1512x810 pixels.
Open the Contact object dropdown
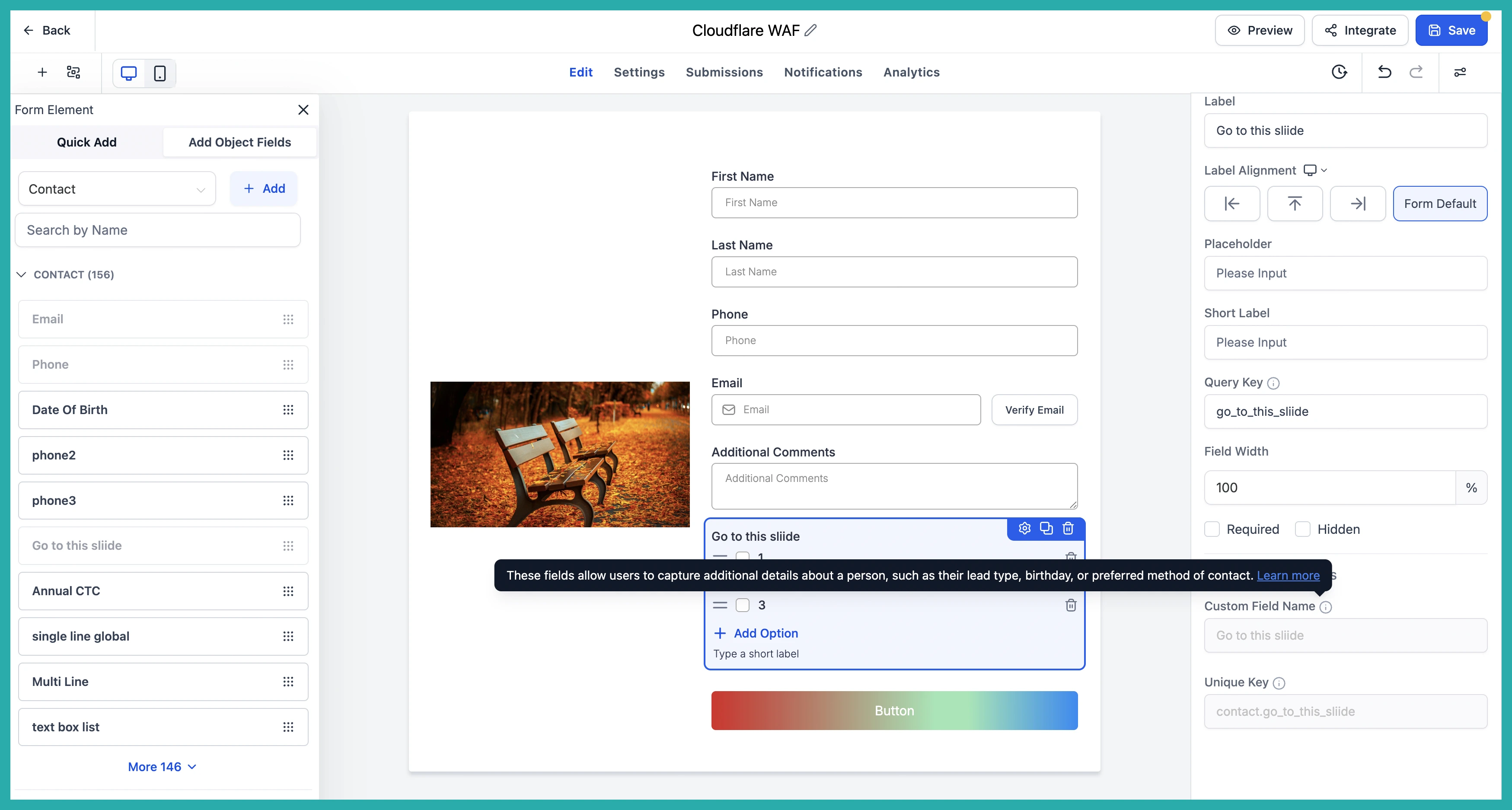coord(117,188)
